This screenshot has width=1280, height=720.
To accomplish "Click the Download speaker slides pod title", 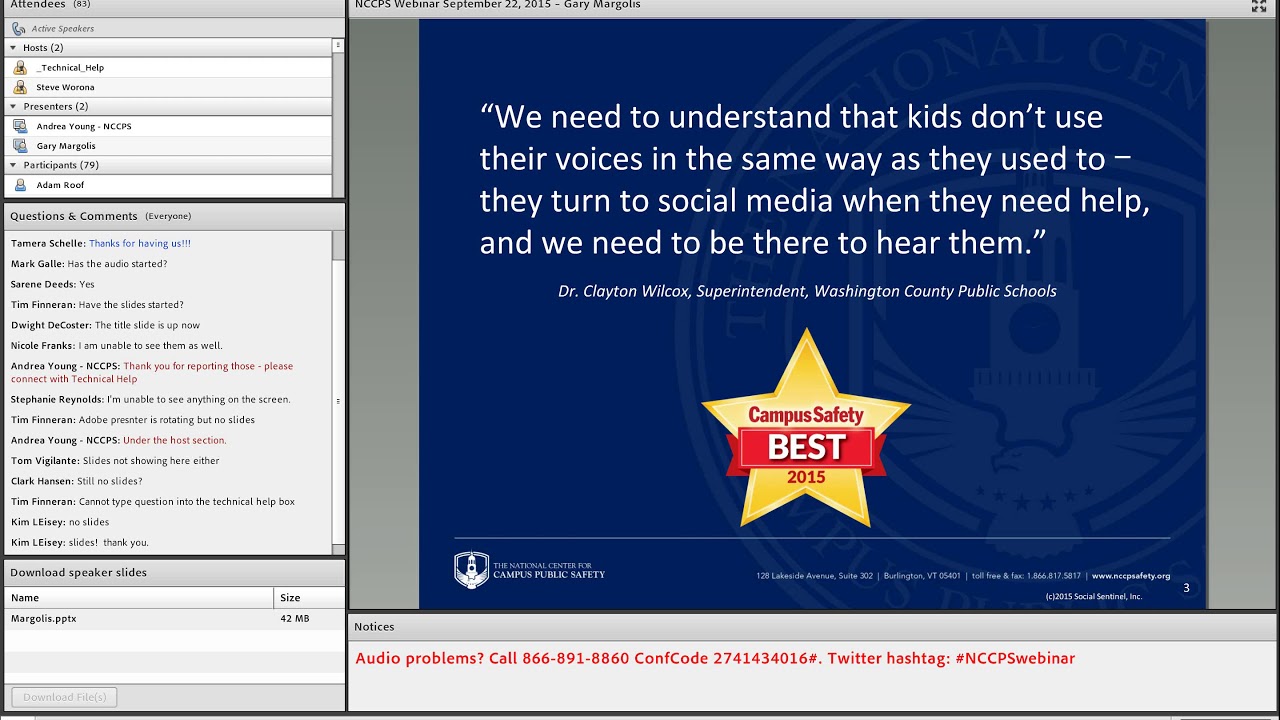I will tap(78, 573).
